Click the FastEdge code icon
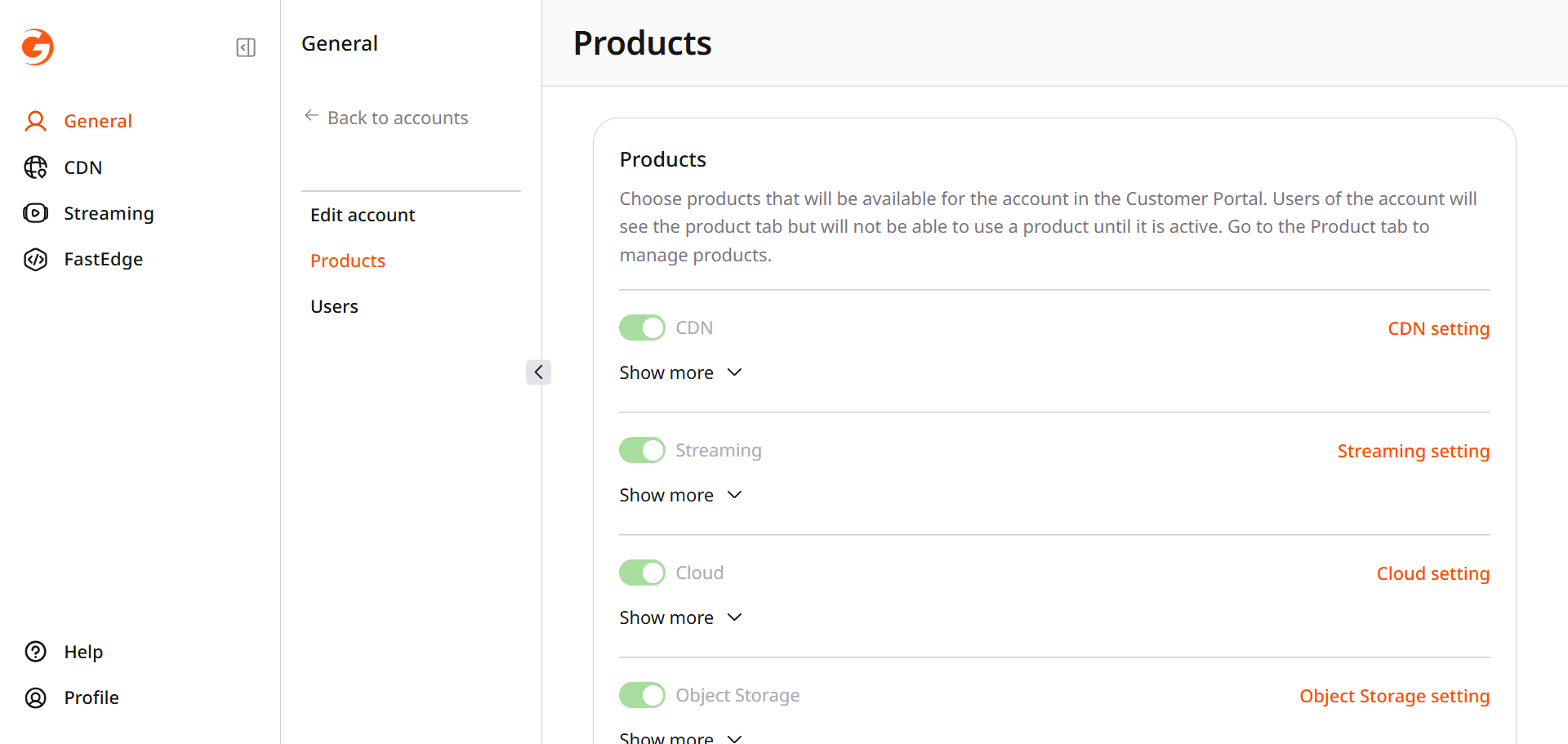This screenshot has width=1568, height=744. point(35,259)
